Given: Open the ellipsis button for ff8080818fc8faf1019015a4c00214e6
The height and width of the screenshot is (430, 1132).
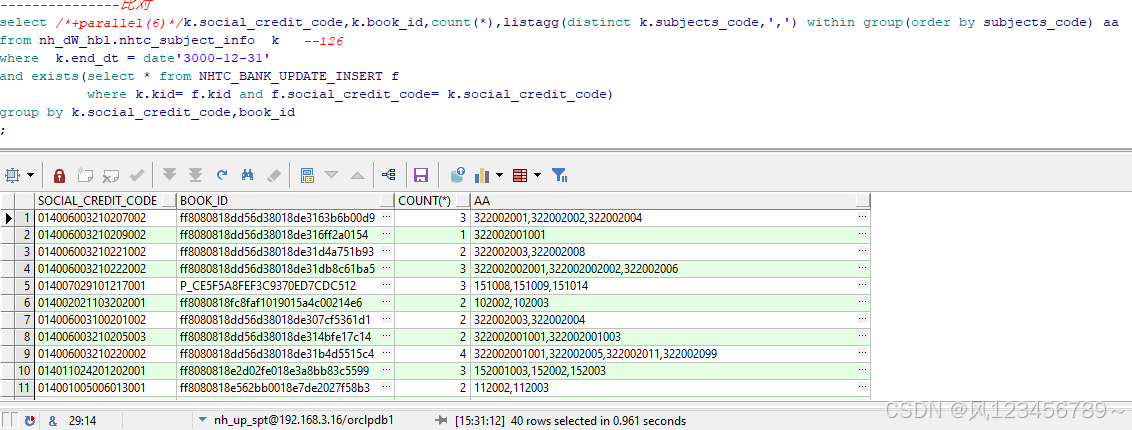Looking at the screenshot, I should [387, 303].
